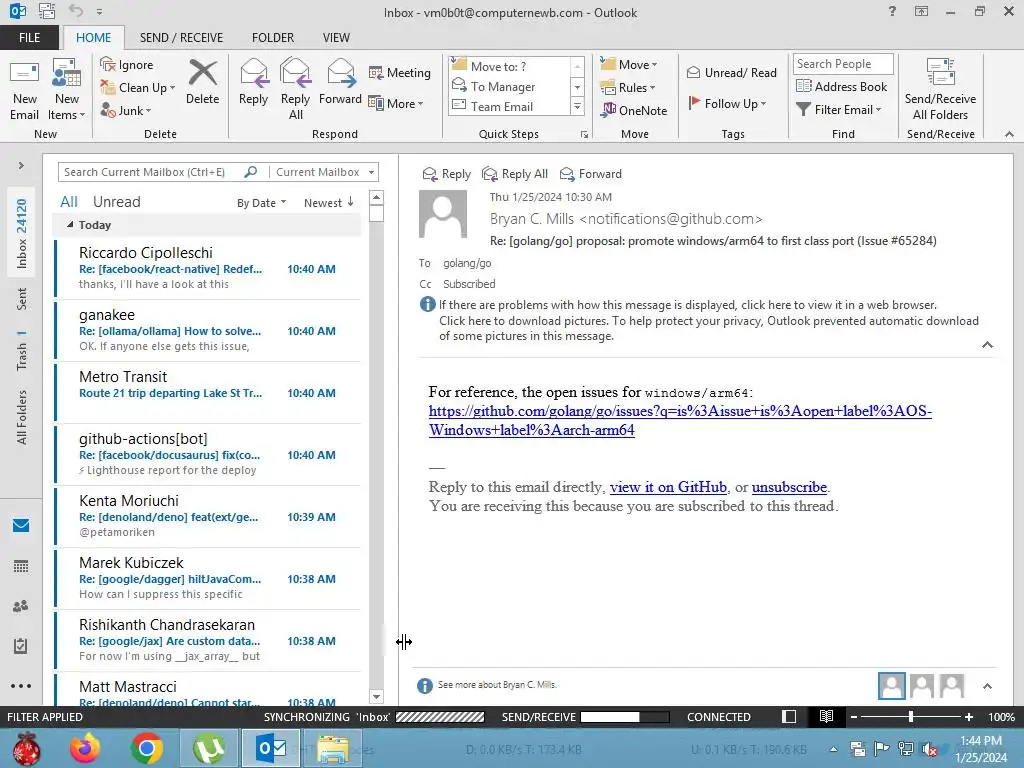This screenshot has height=768, width=1024.
Task: Switch to the Calendar view icon
Action: click(x=21, y=566)
